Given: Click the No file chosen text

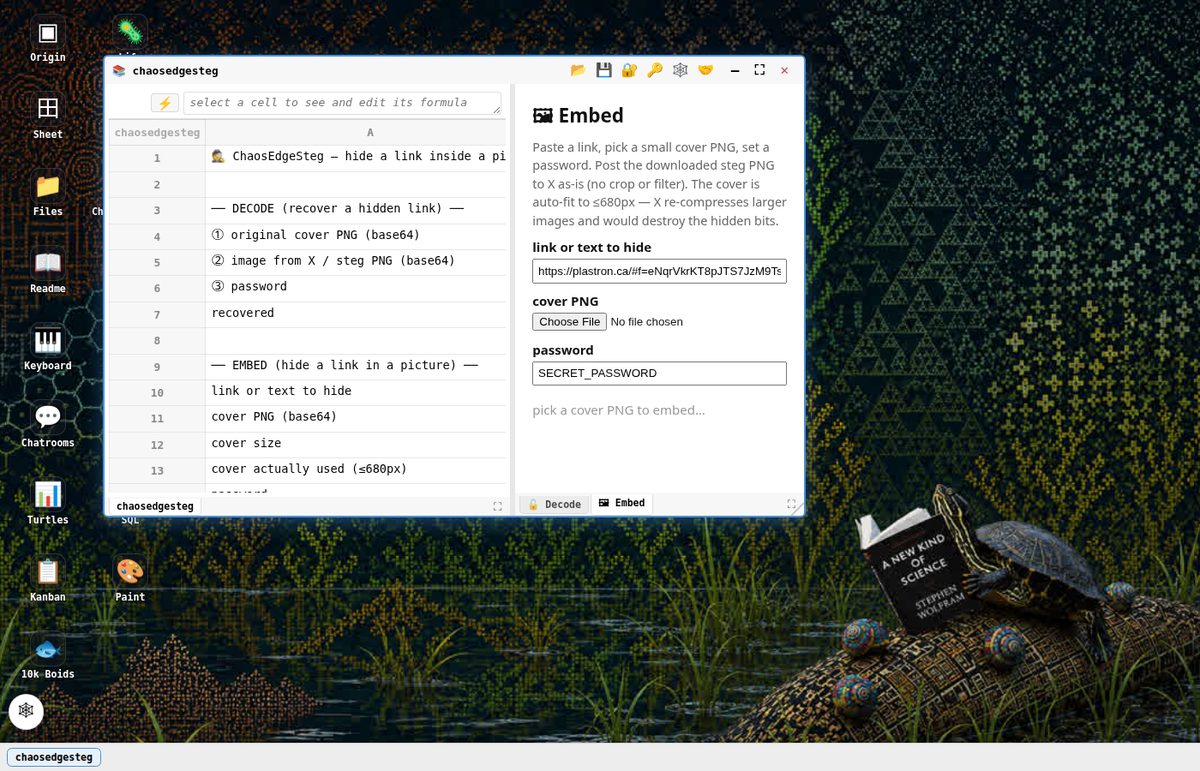Looking at the screenshot, I should (646, 322).
